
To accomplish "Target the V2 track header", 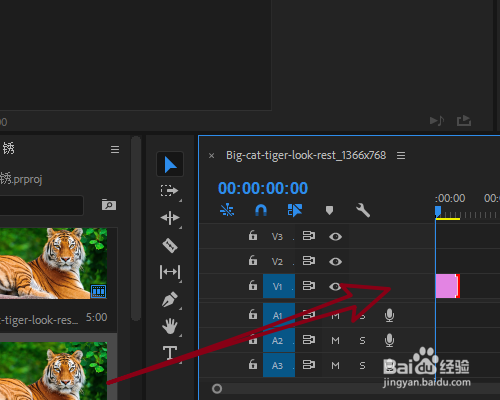I will point(277,261).
